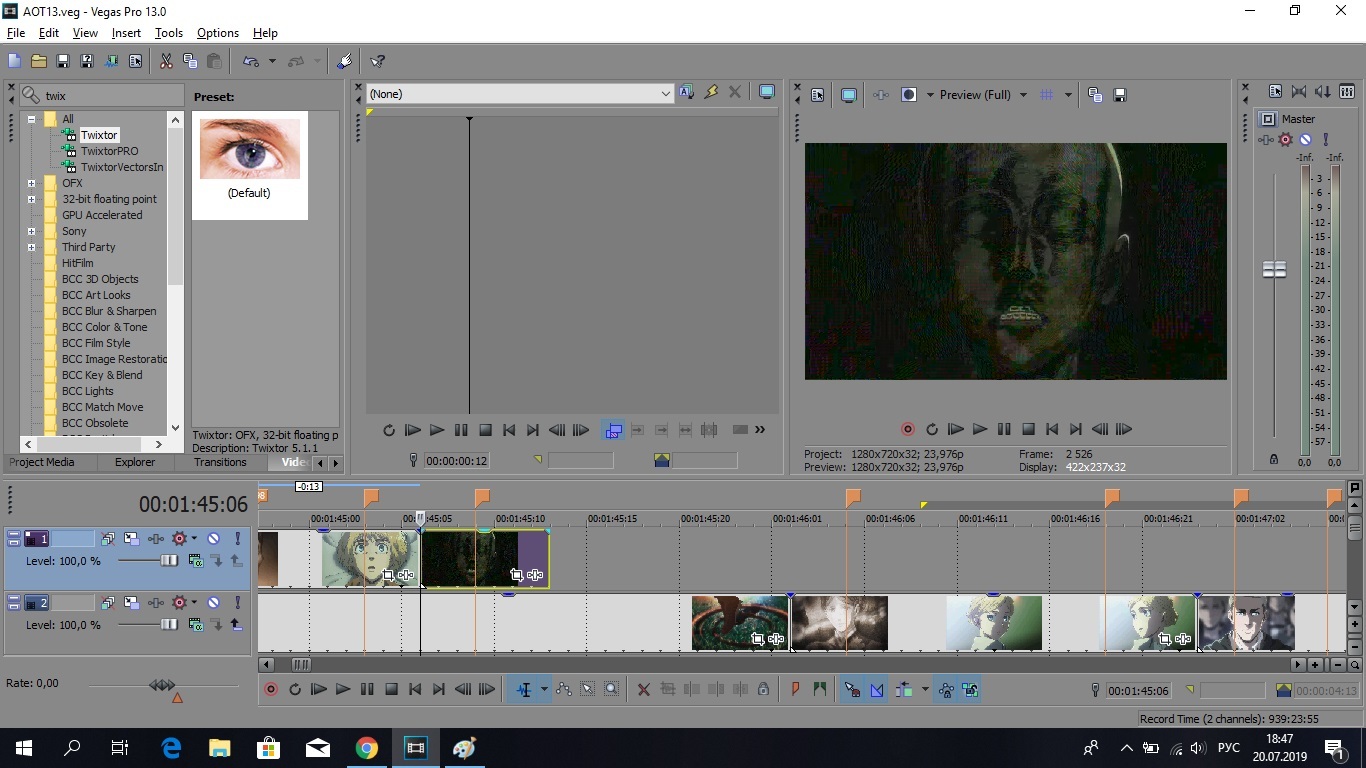Screen dimensions: 1366x768
Task: Select the Zoom Edit tool magnifier
Action: click(611, 690)
